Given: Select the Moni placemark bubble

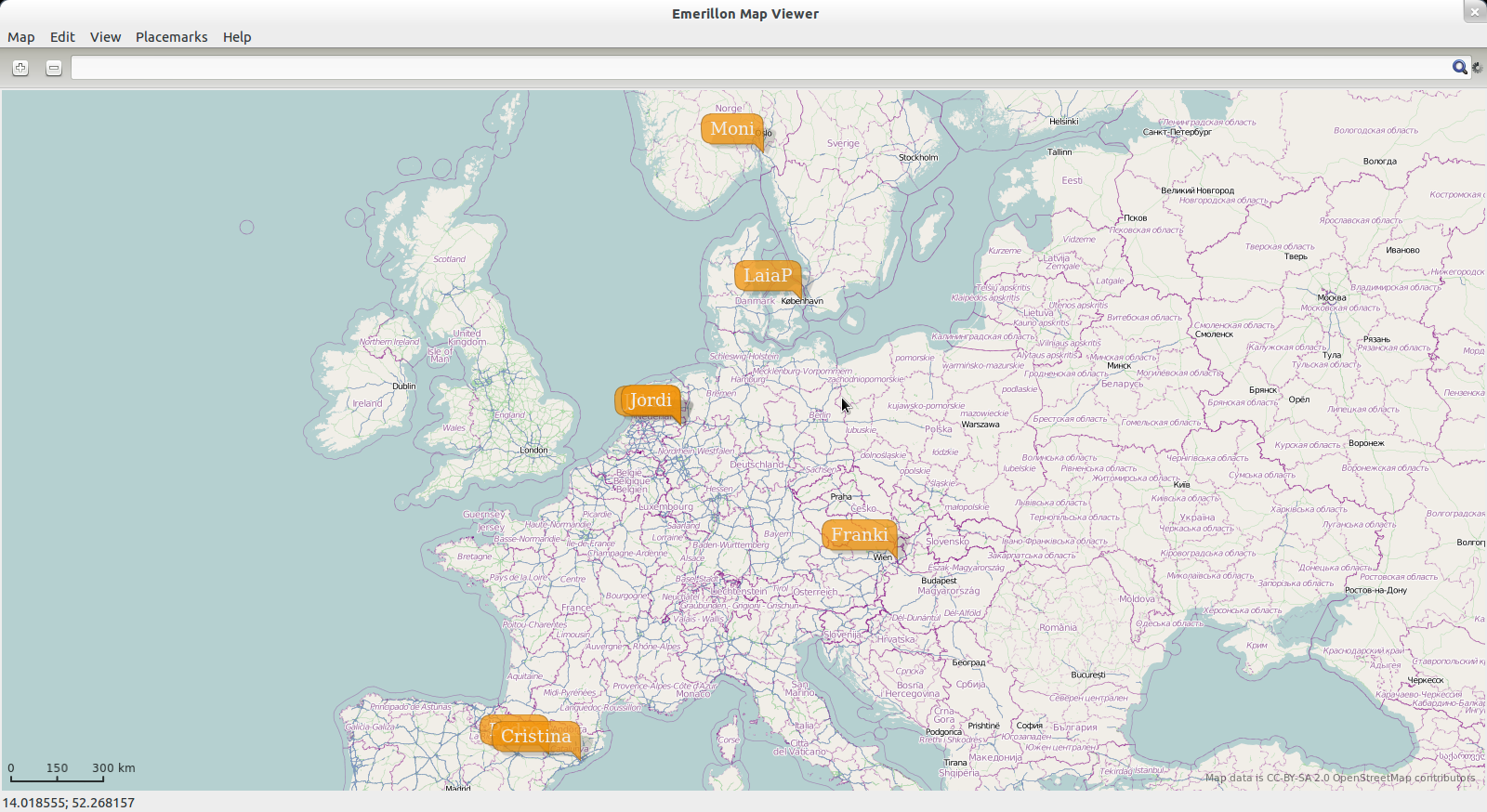Looking at the screenshot, I should [731, 129].
